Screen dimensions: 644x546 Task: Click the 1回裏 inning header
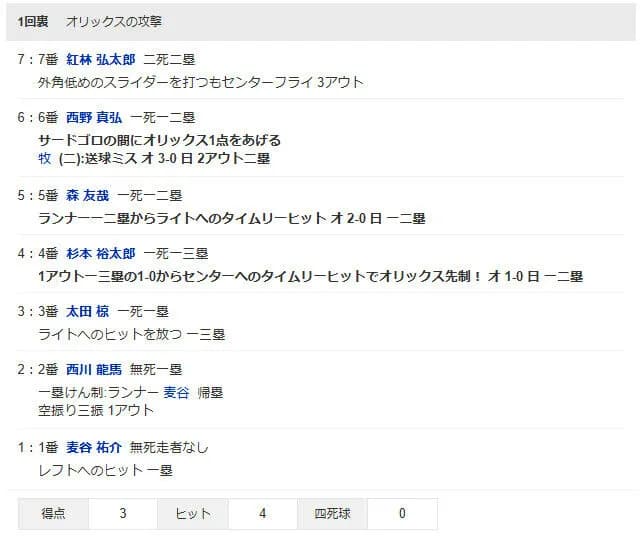click(x=33, y=22)
